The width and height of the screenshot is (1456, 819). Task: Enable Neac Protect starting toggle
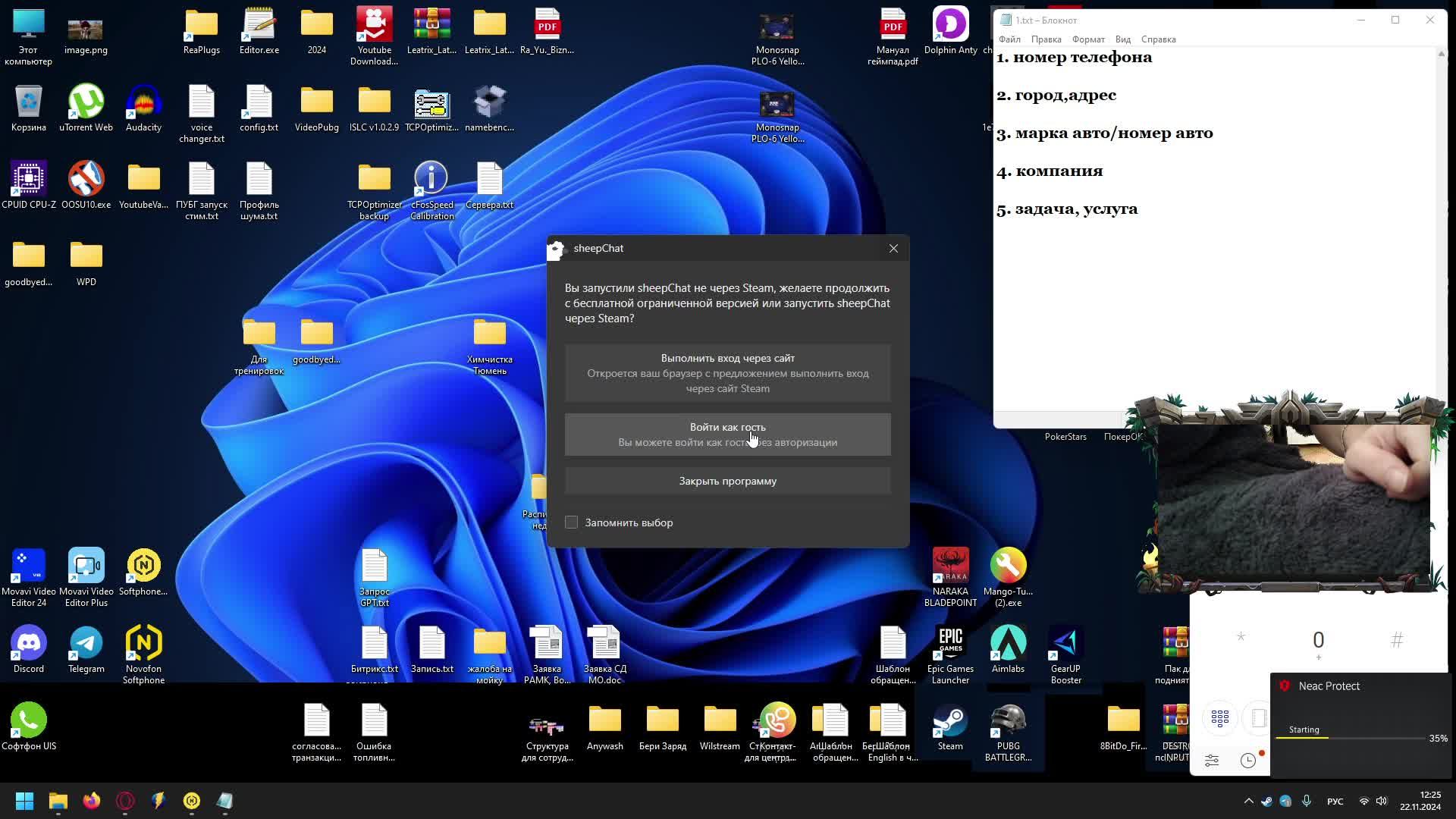click(x=1305, y=729)
